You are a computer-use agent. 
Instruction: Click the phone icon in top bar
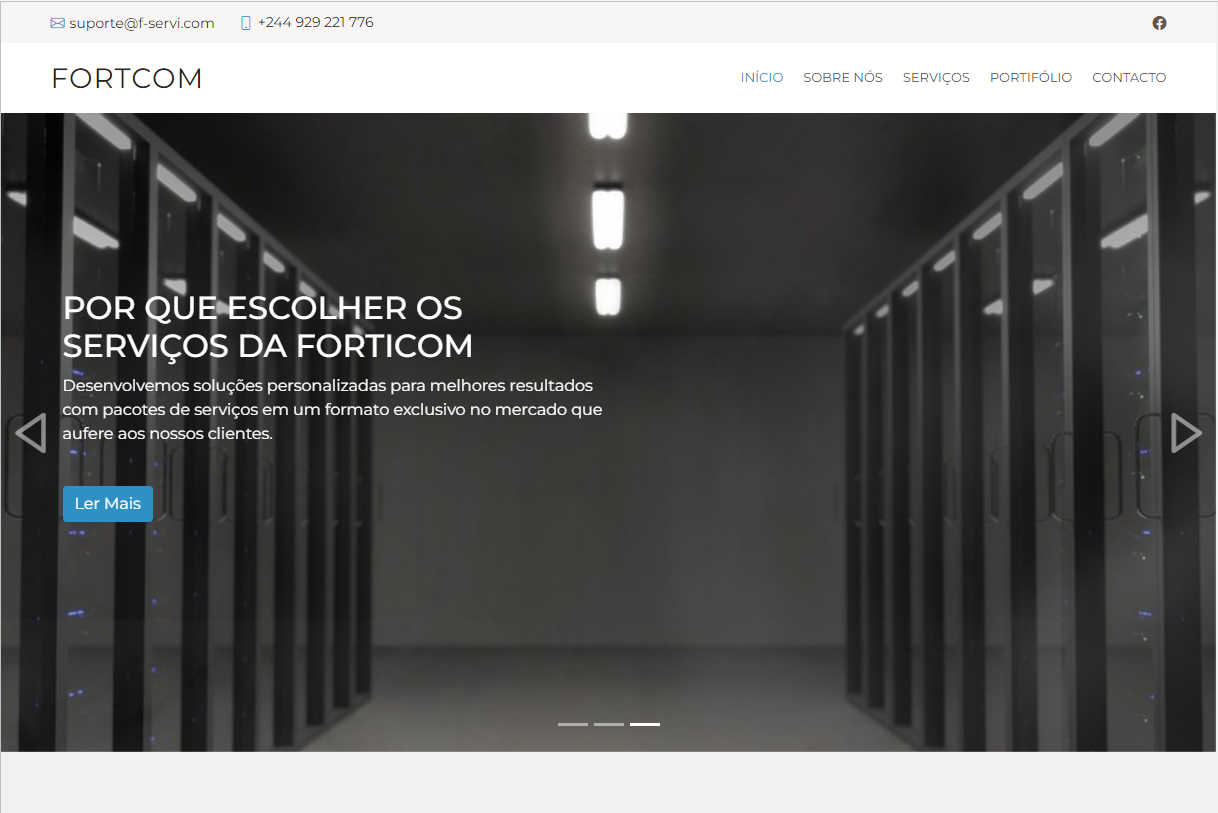(246, 23)
